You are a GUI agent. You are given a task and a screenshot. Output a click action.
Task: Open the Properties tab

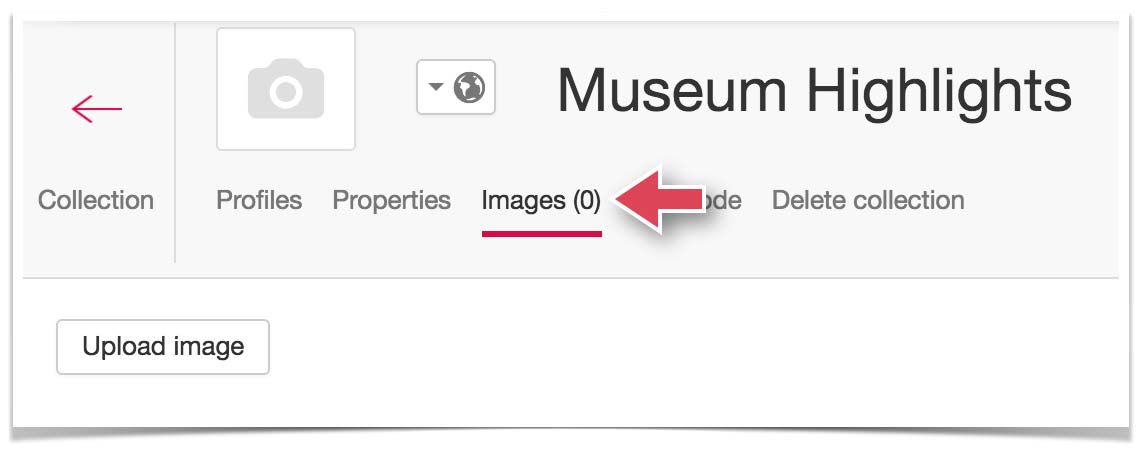tap(391, 200)
